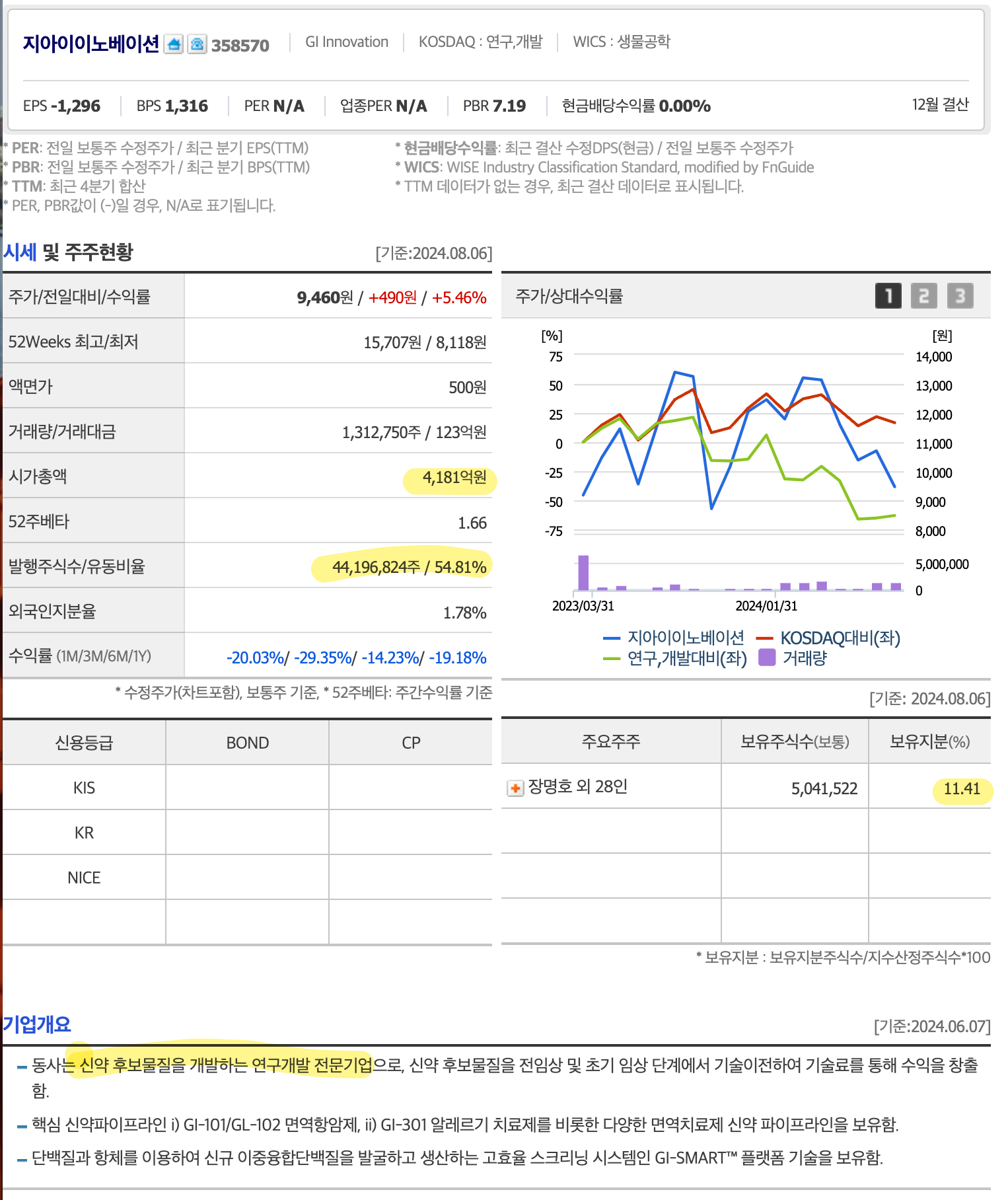Select 현금배당수익률 0.00% value
The height and width of the screenshot is (1200, 1008).
tap(636, 106)
